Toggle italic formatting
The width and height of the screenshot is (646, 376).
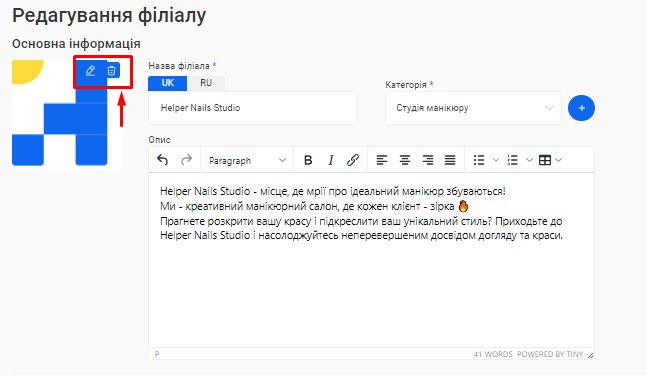click(x=330, y=160)
